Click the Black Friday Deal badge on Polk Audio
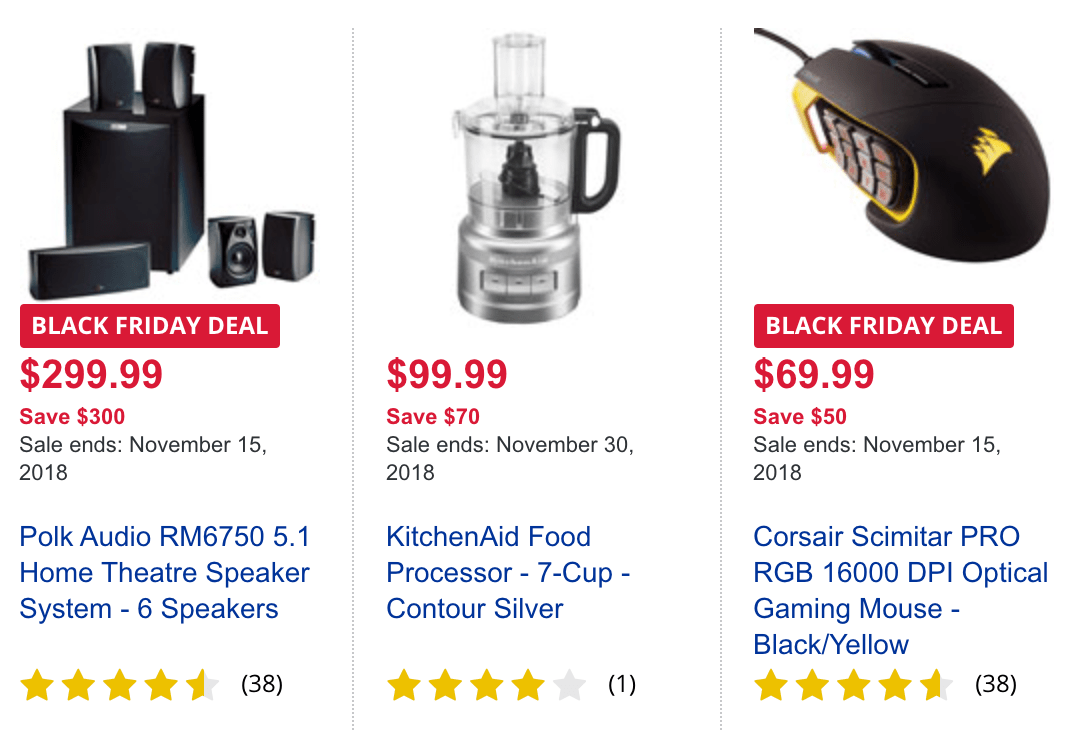The width and height of the screenshot is (1086, 730). pyautogui.click(x=150, y=326)
